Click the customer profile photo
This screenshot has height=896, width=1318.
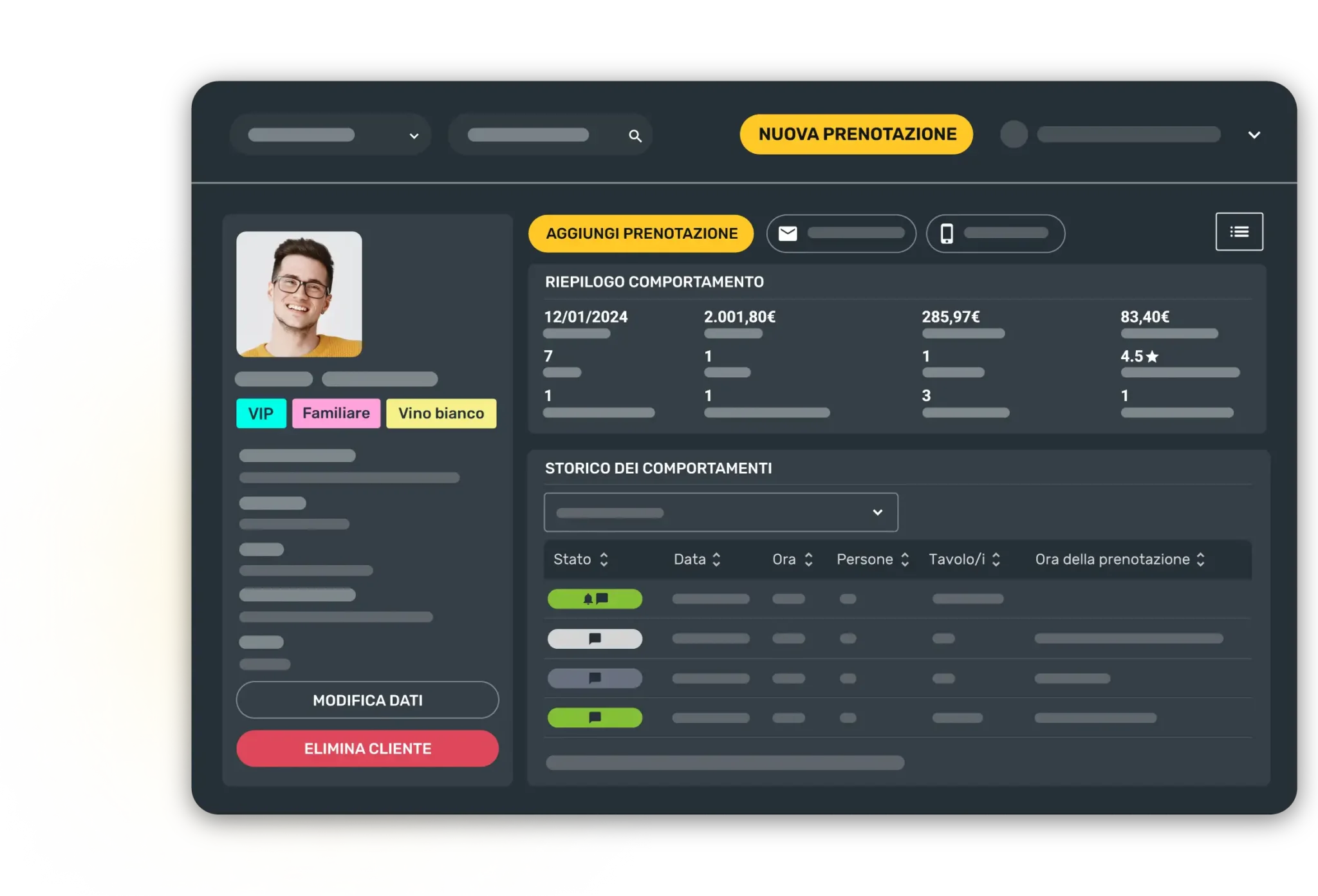(x=299, y=294)
